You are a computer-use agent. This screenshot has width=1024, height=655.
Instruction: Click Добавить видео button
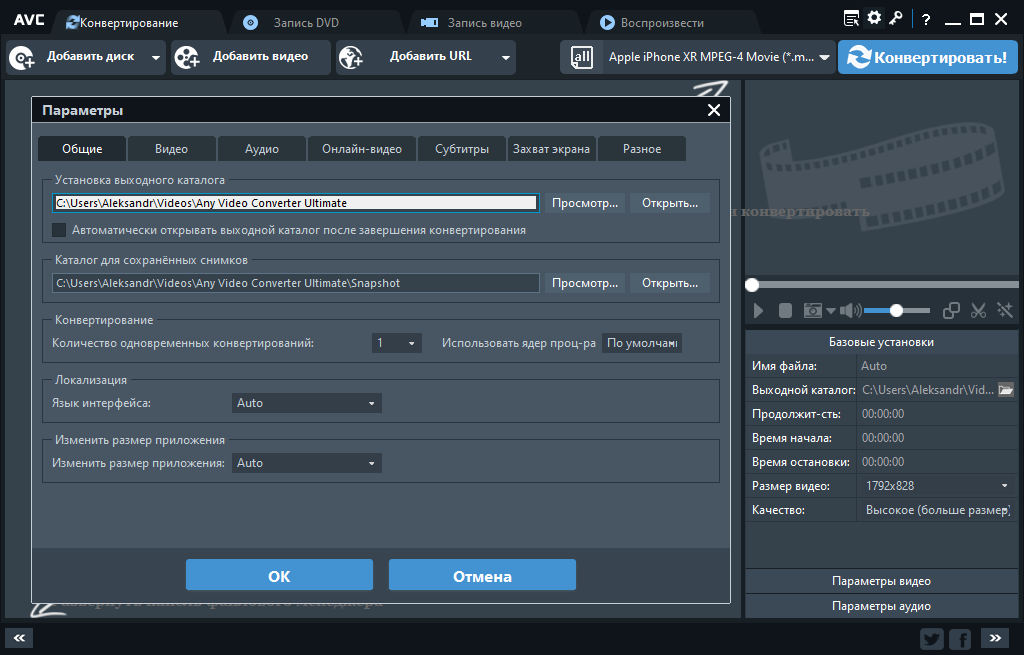(251, 57)
